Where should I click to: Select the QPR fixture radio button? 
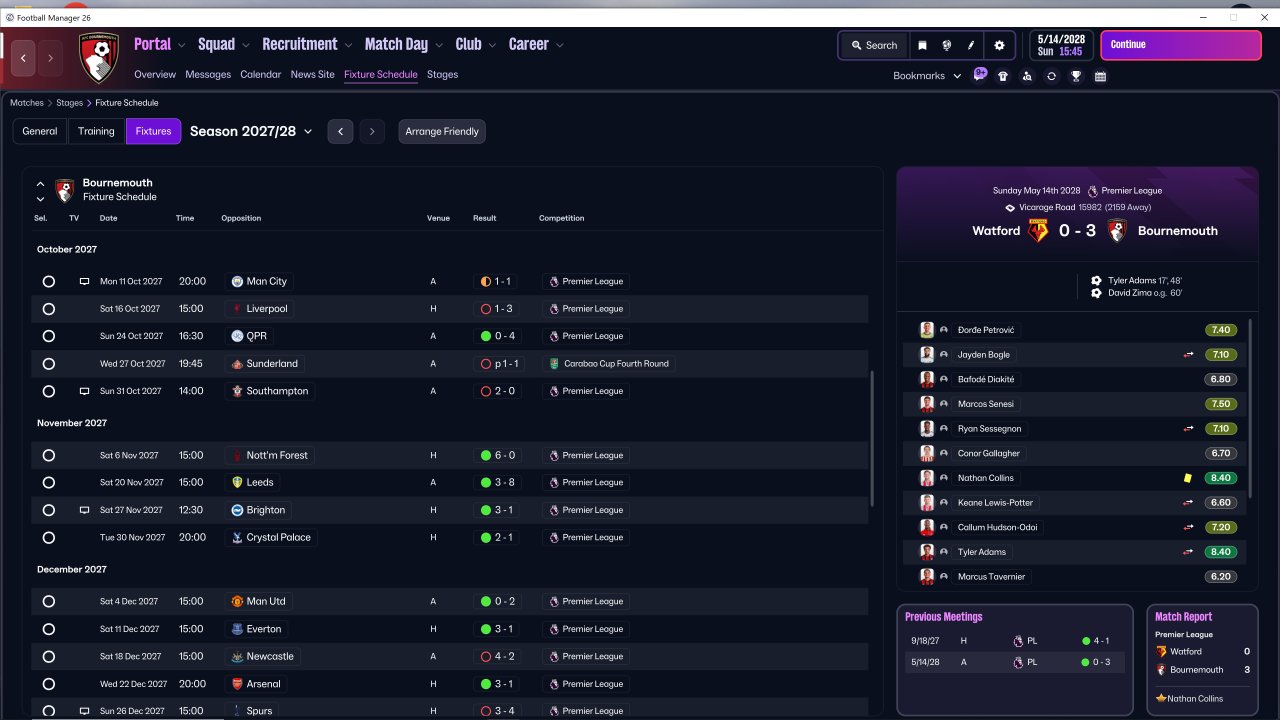(x=48, y=336)
